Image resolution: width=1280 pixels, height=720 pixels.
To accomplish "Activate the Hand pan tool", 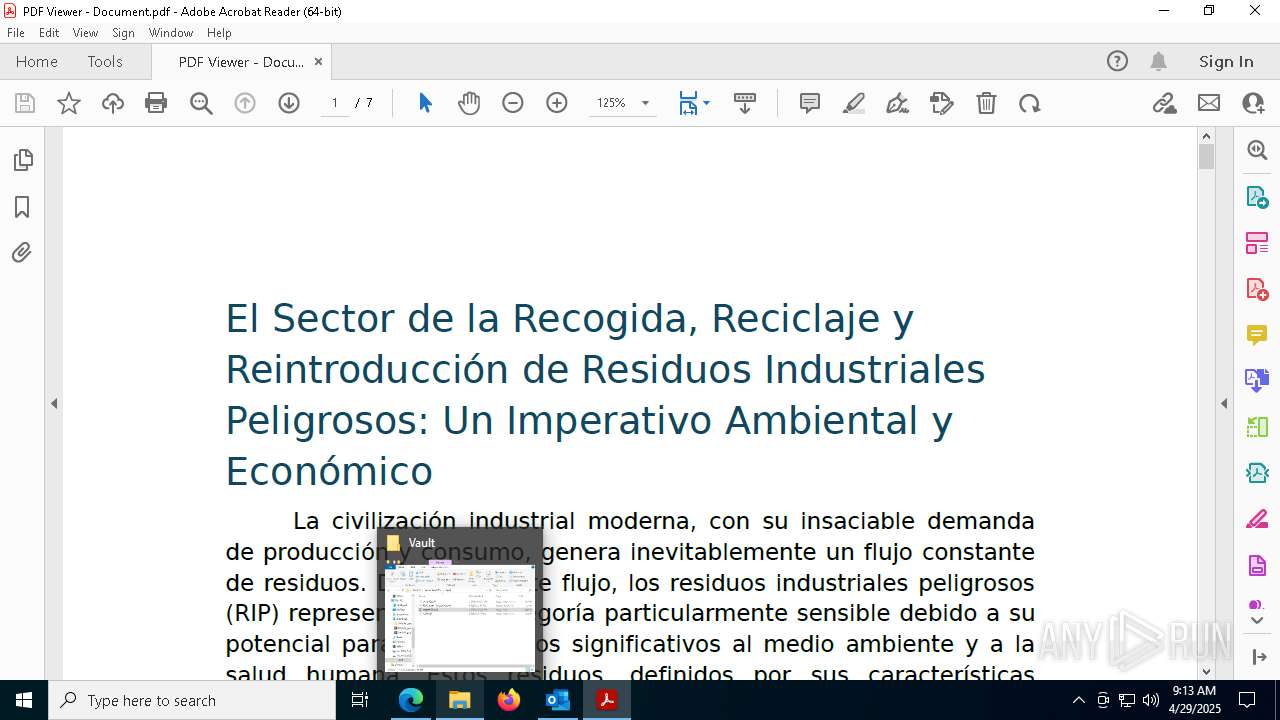I will click(x=469, y=103).
